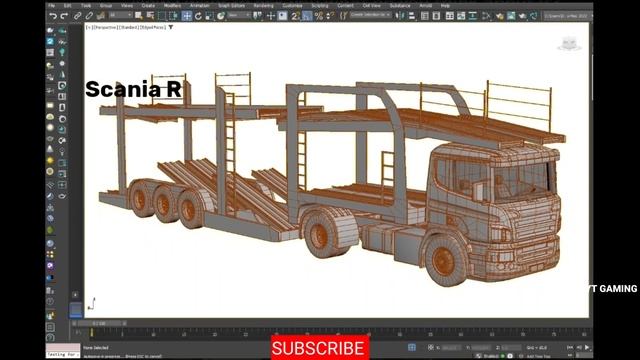This screenshot has height=360, width=640.
Task: Toggle the 2D Snaps button
Action: click(x=296, y=16)
